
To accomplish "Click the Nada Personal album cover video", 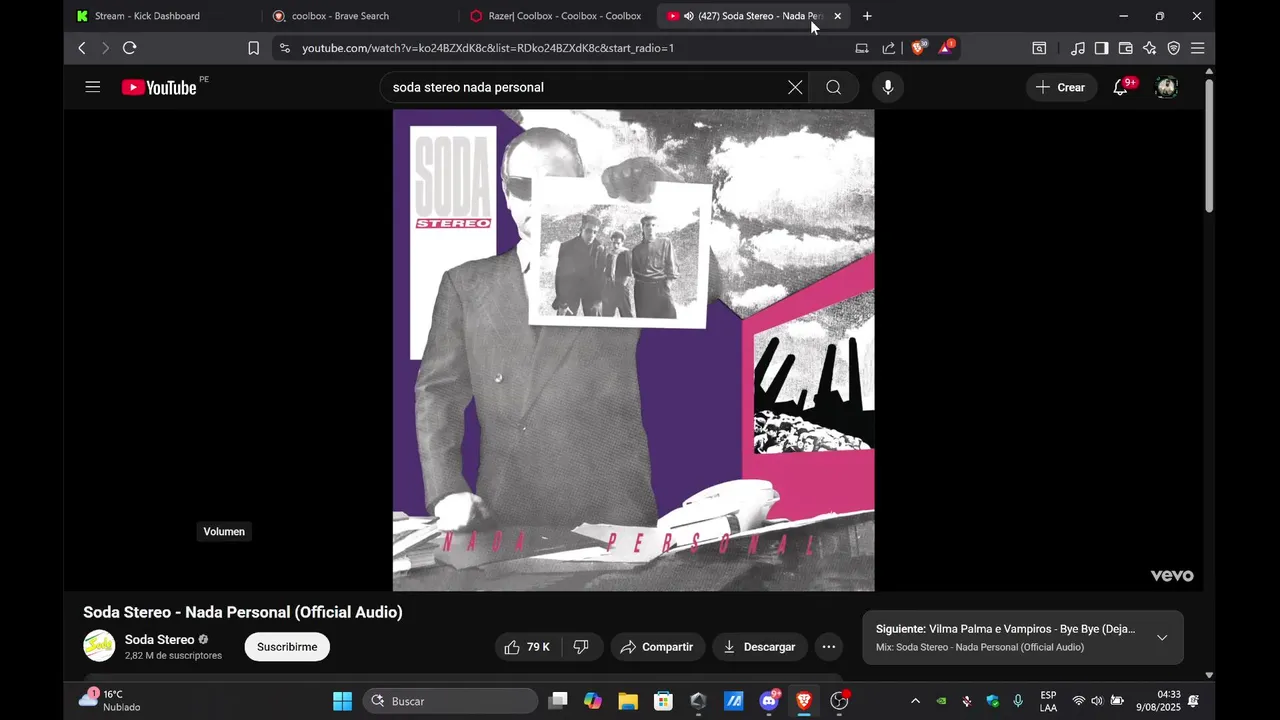I will tap(633, 350).
